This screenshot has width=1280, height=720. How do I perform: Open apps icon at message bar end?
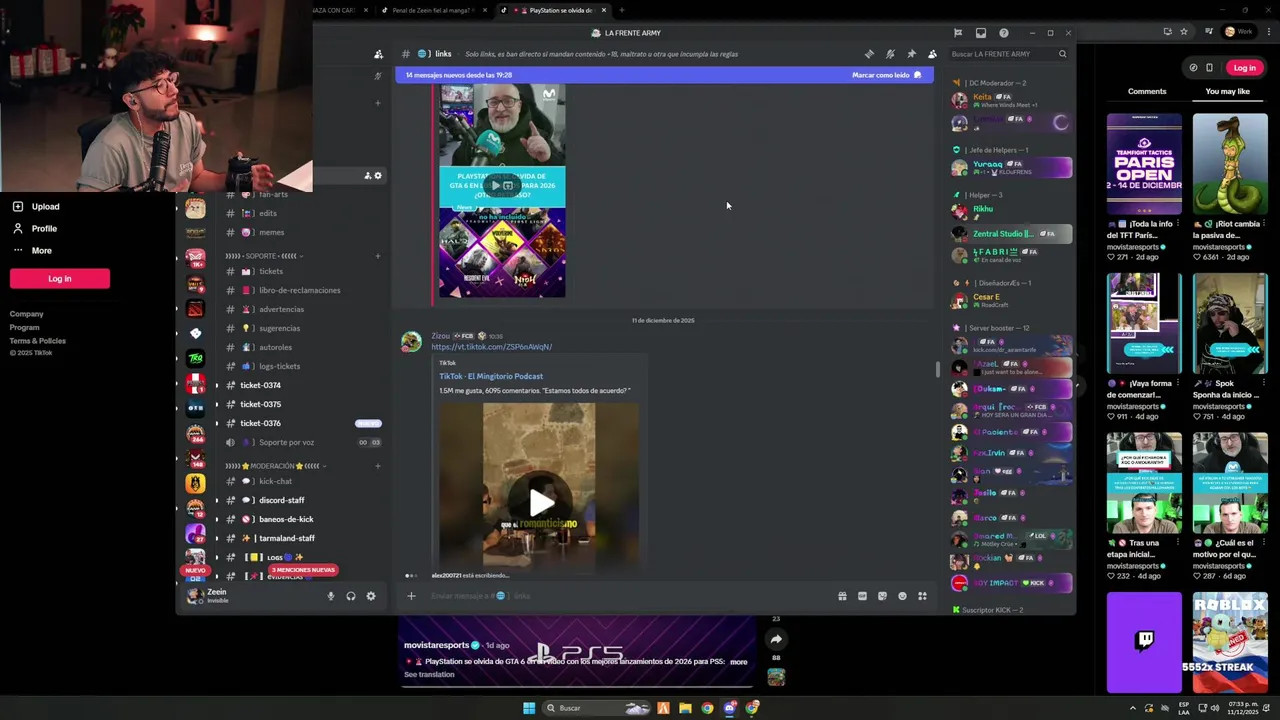pyautogui.click(x=922, y=596)
